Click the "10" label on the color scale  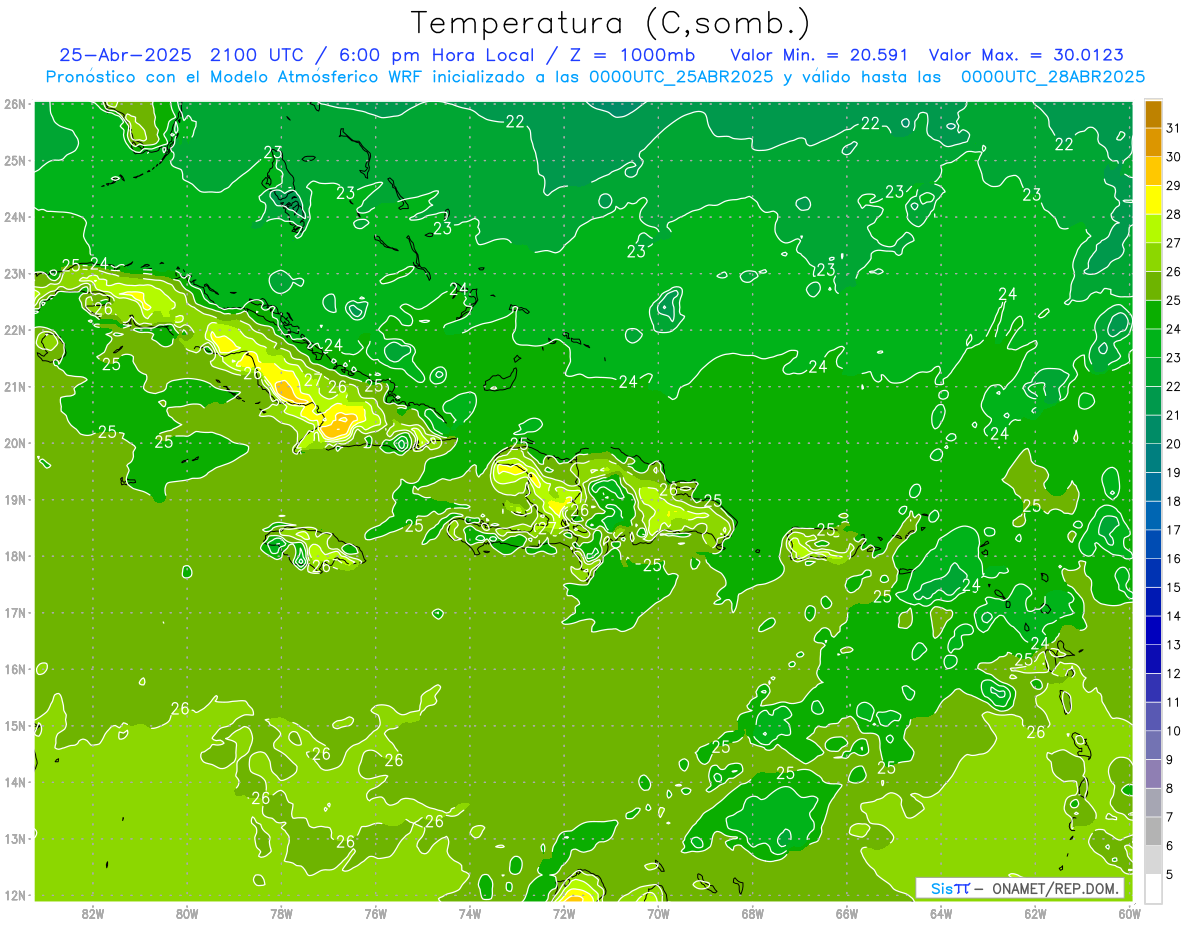1173,731
